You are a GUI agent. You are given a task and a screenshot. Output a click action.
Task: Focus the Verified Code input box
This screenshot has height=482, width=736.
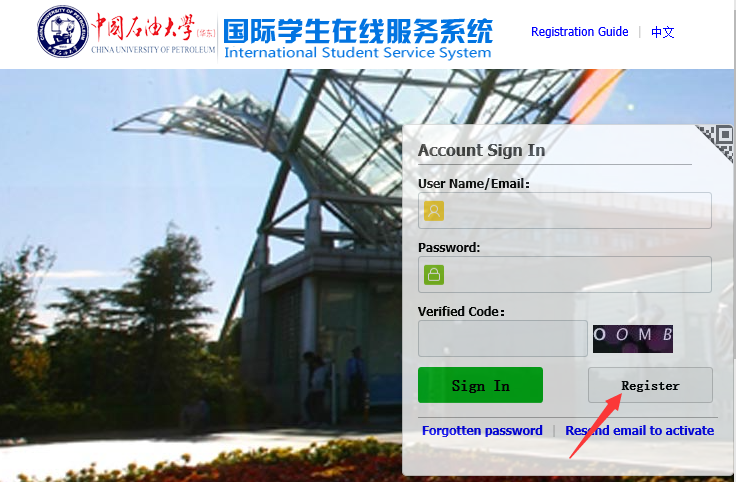503,338
